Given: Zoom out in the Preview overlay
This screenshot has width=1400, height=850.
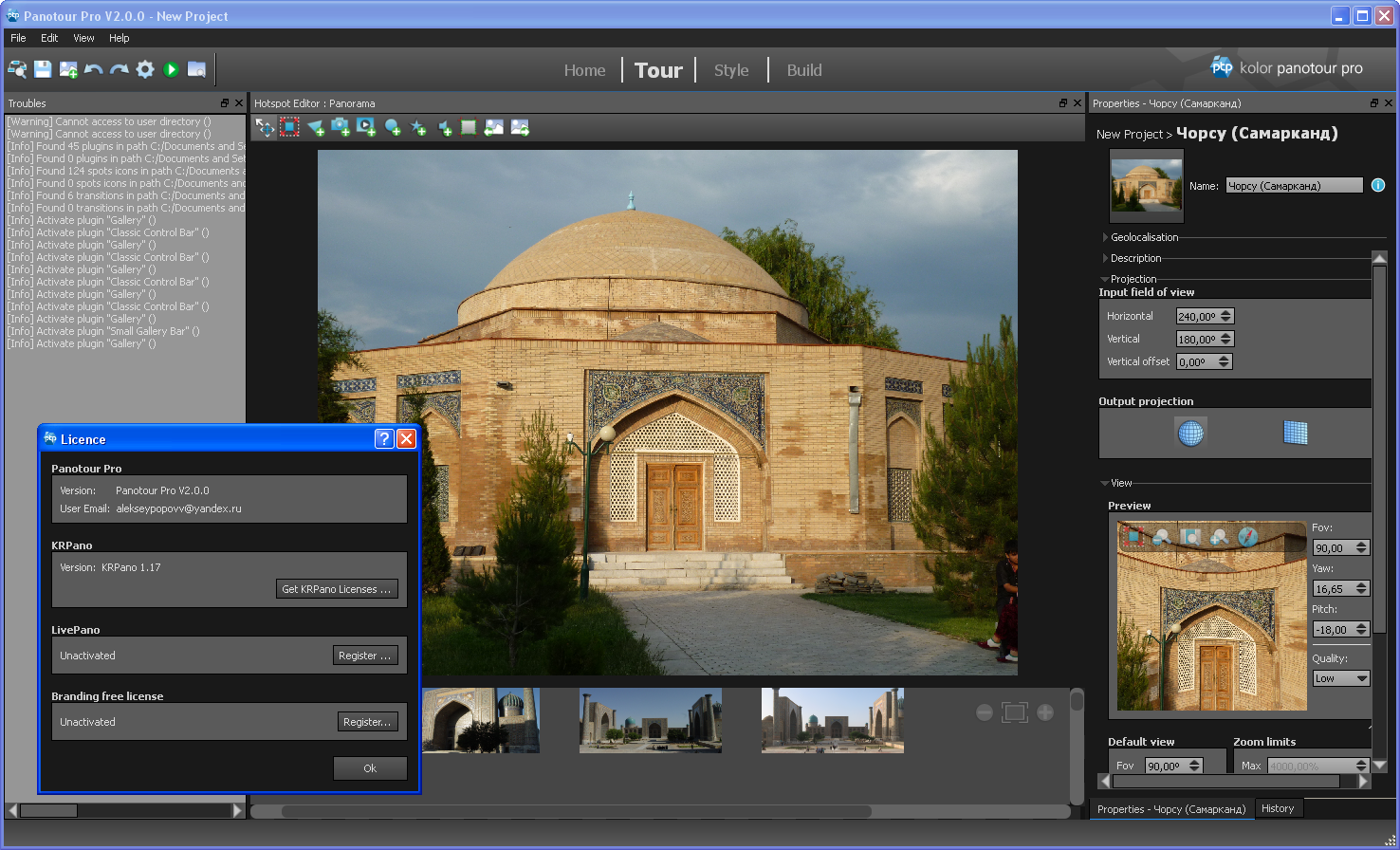Looking at the screenshot, I should click(1161, 537).
